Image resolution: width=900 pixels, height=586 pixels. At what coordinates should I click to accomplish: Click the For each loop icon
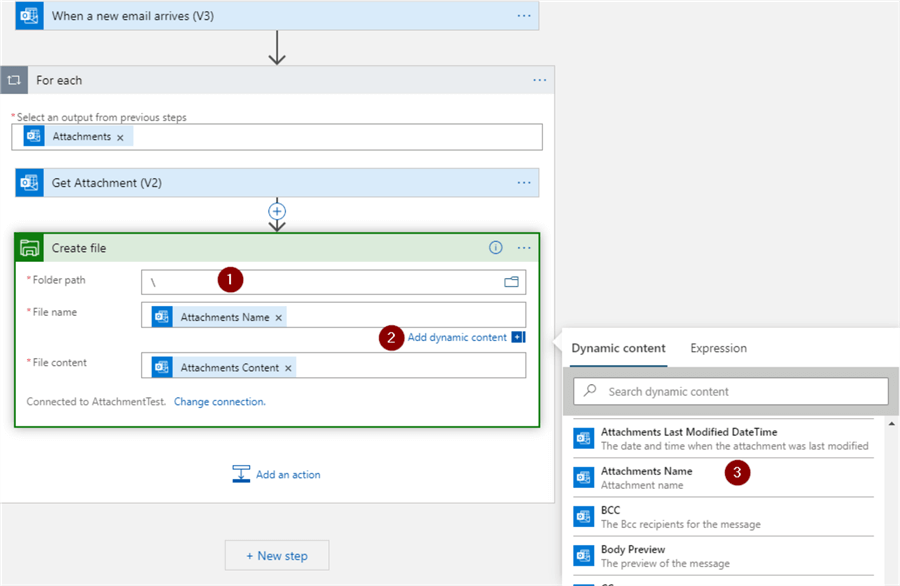click(x=14, y=80)
